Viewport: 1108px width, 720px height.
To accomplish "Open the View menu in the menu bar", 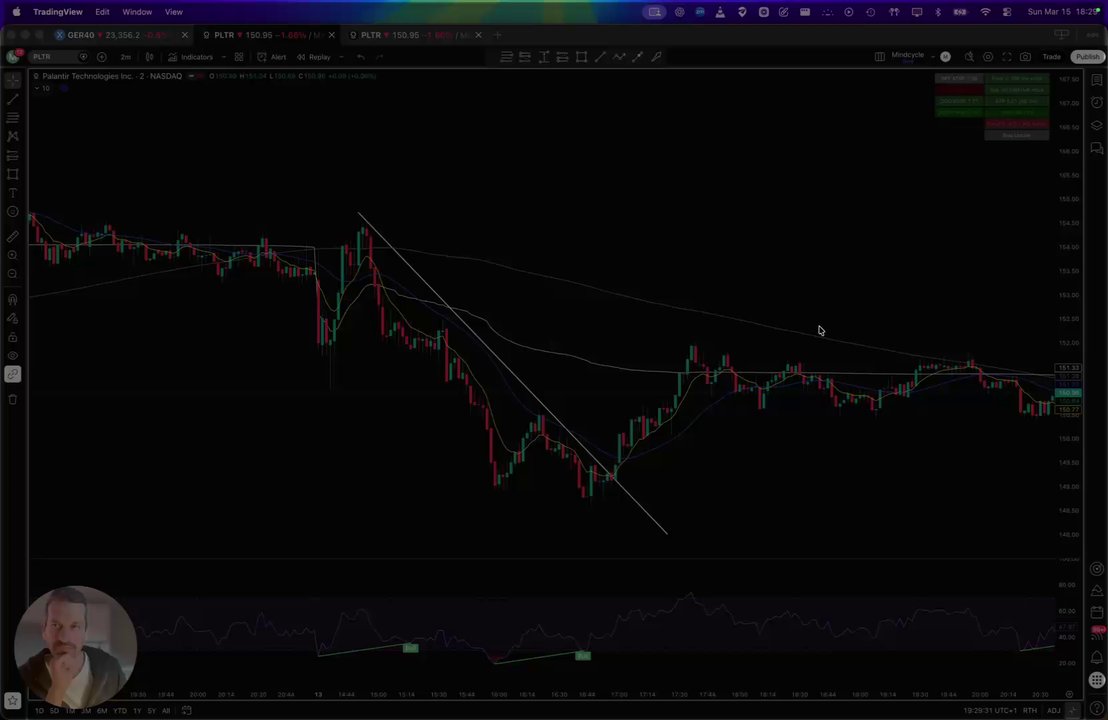I will pyautogui.click(x=174, y=12).
